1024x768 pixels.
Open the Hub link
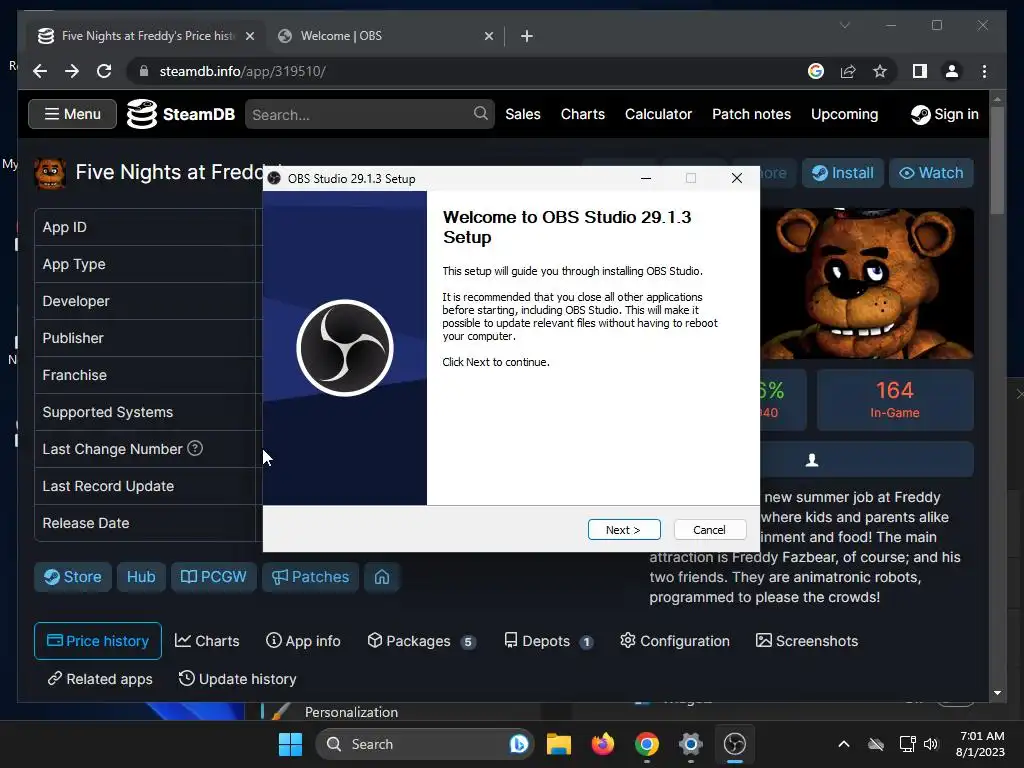click(141, 577)
